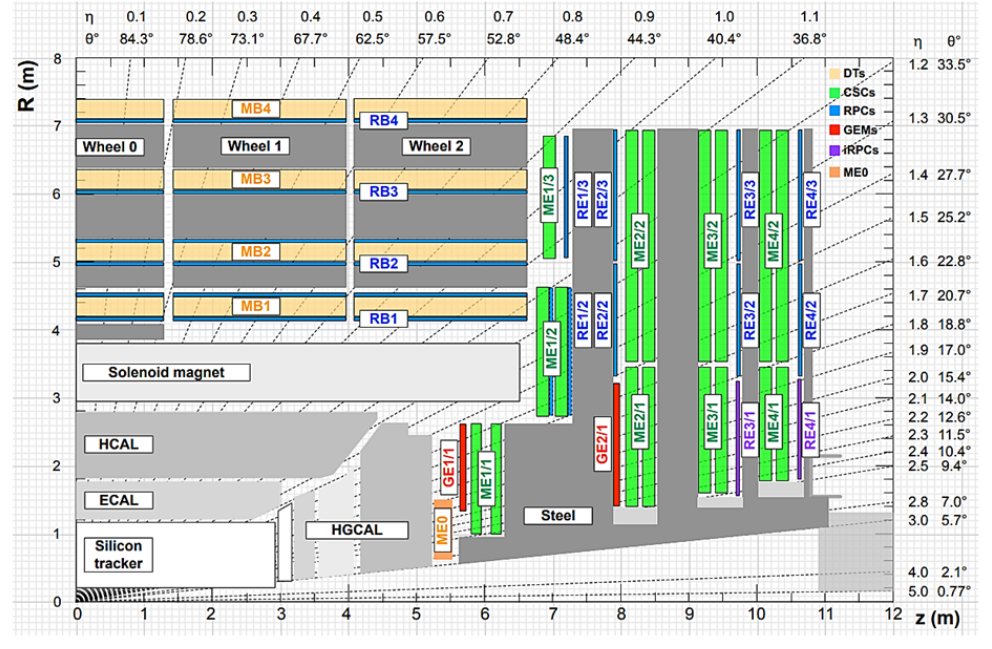
Task: Select the ME4/2 label
Action: (773, 240)
